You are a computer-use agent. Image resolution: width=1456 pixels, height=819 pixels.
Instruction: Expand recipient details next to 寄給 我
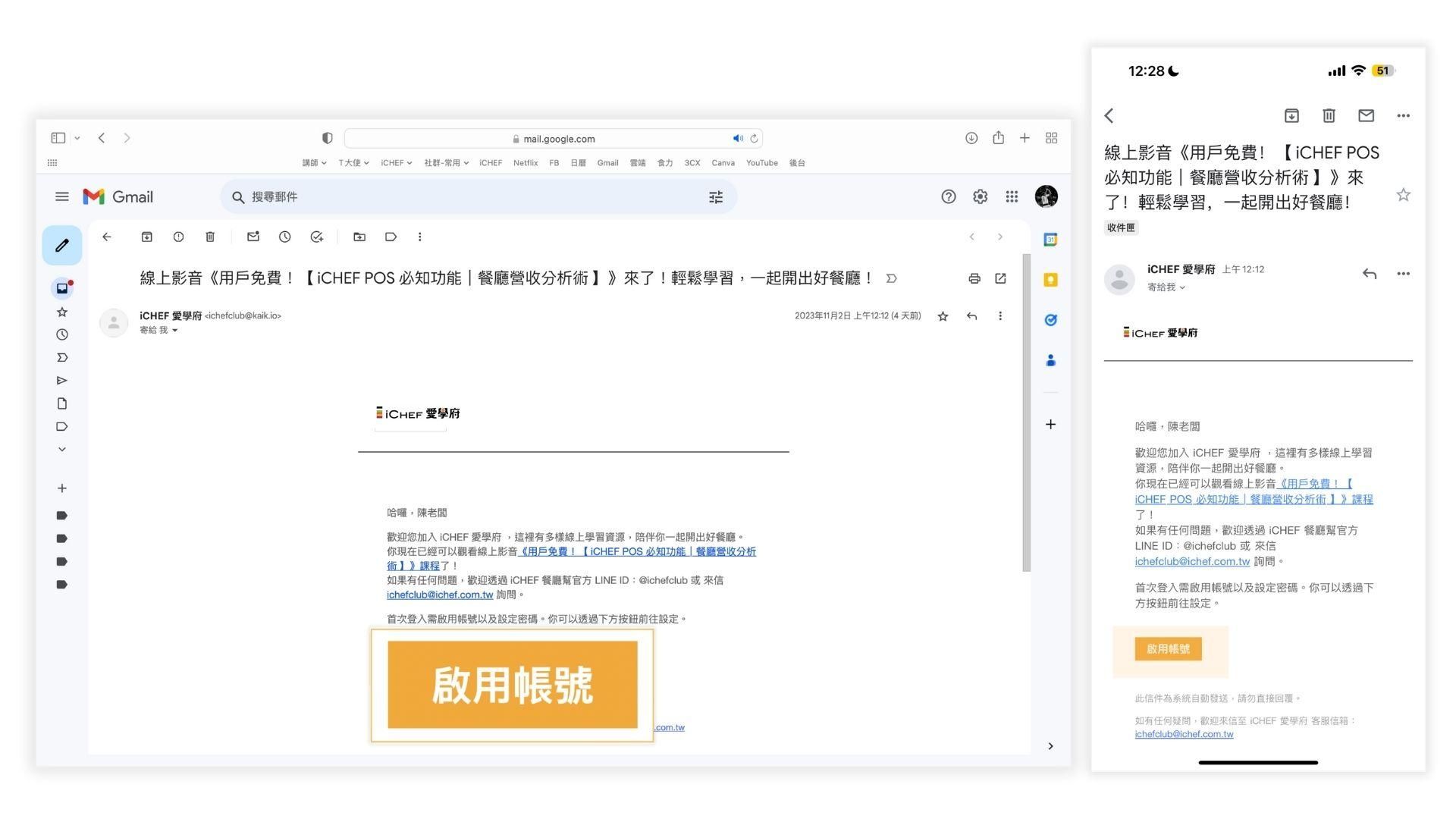point(175,331)
